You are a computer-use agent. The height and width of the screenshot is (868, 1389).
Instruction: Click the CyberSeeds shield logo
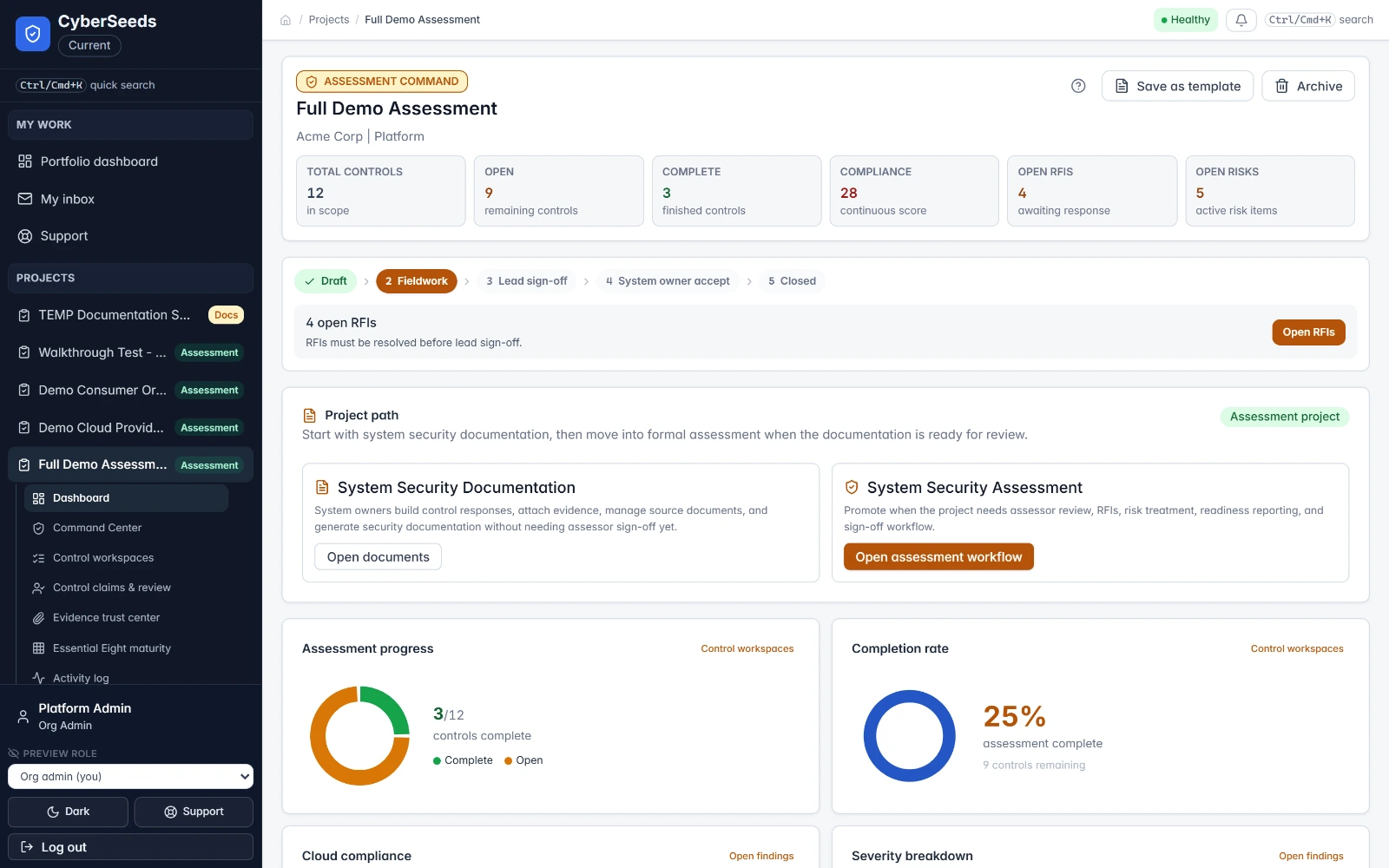coord(33,34)
